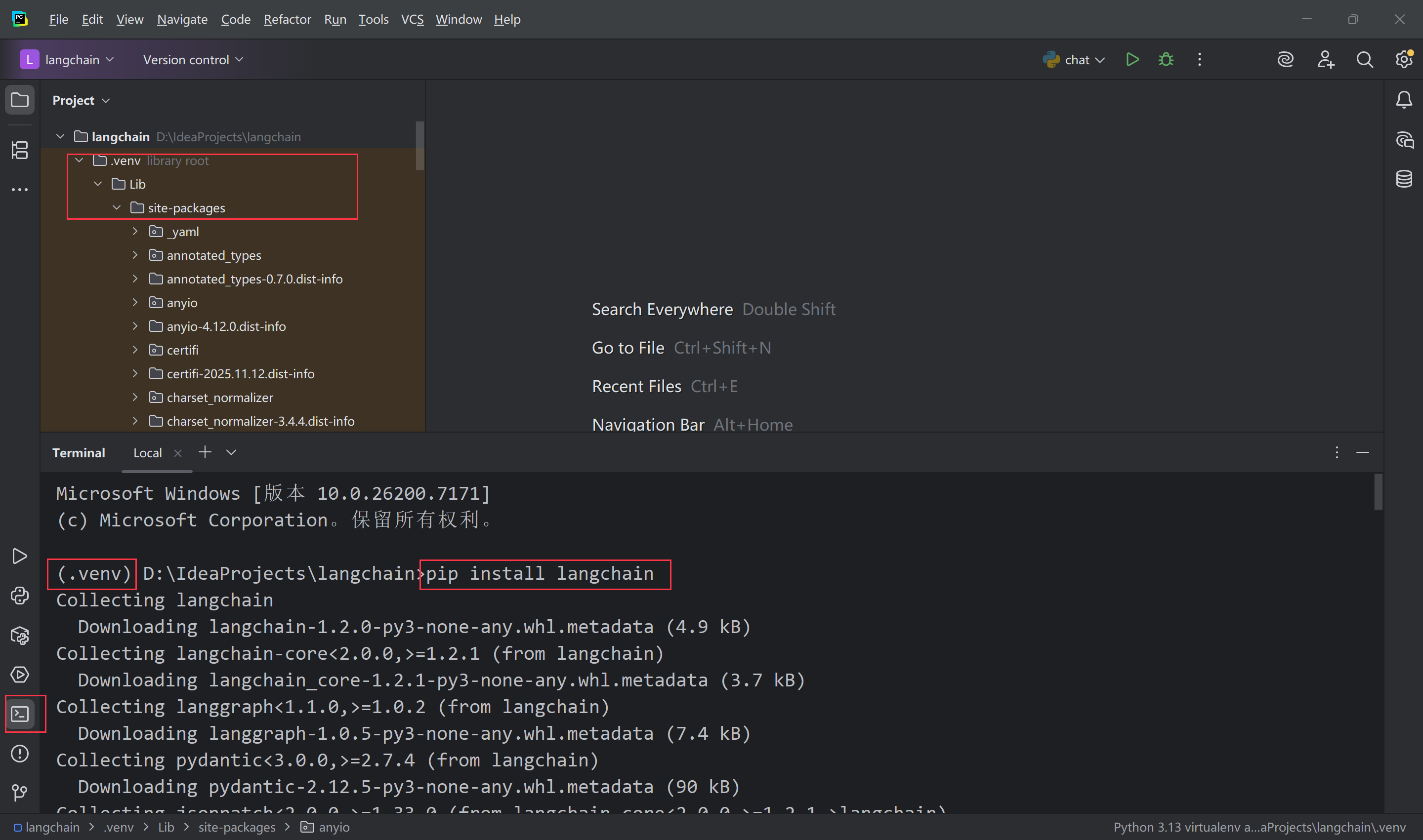The width and height of the screenshot is (1423, 840).
Task: Open the Refactor menu
Action: tap(287, 19)
